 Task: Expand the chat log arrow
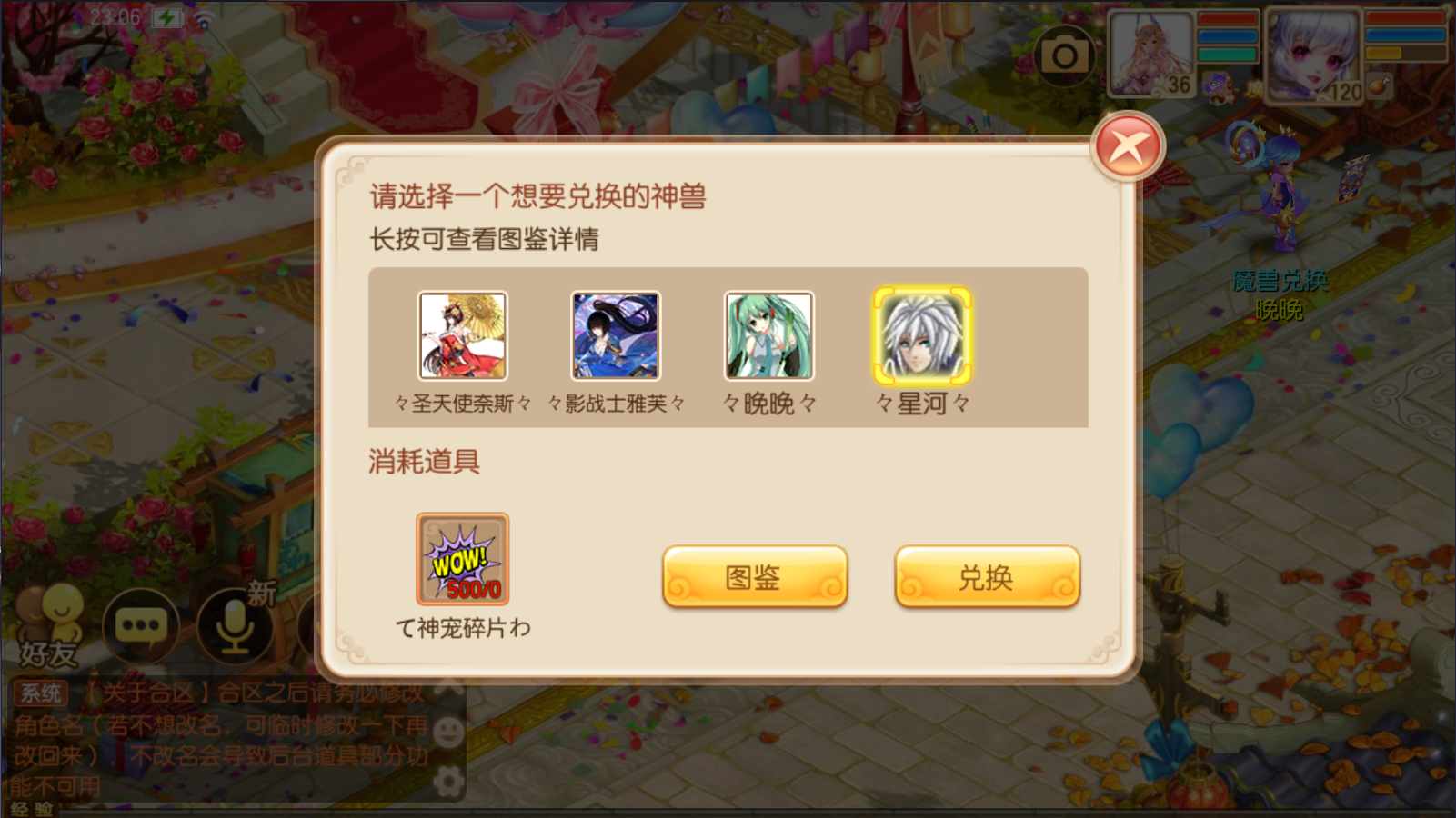447,688
